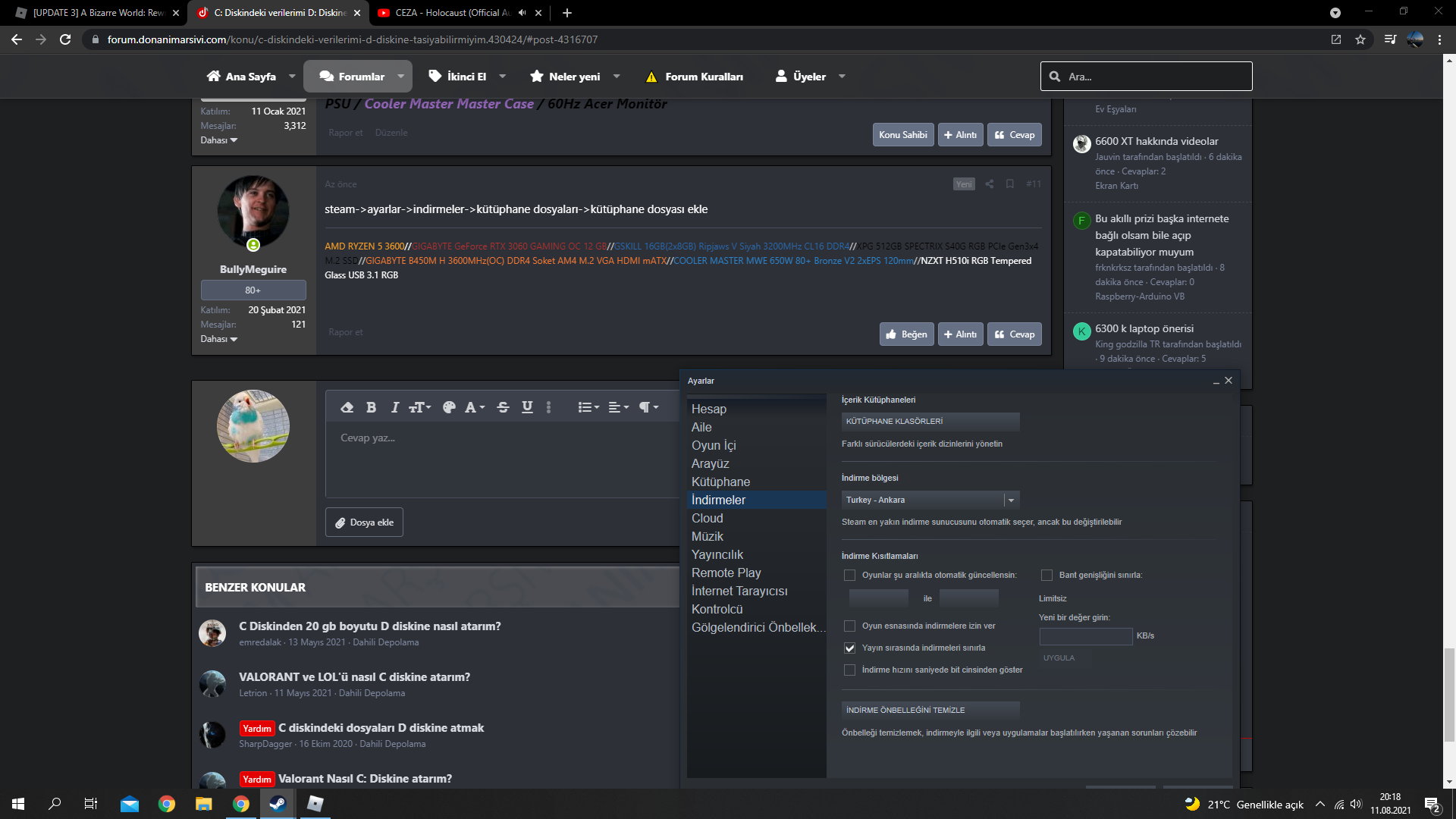Open a new browser tab

pyautogui.click(x=567, y=13)
